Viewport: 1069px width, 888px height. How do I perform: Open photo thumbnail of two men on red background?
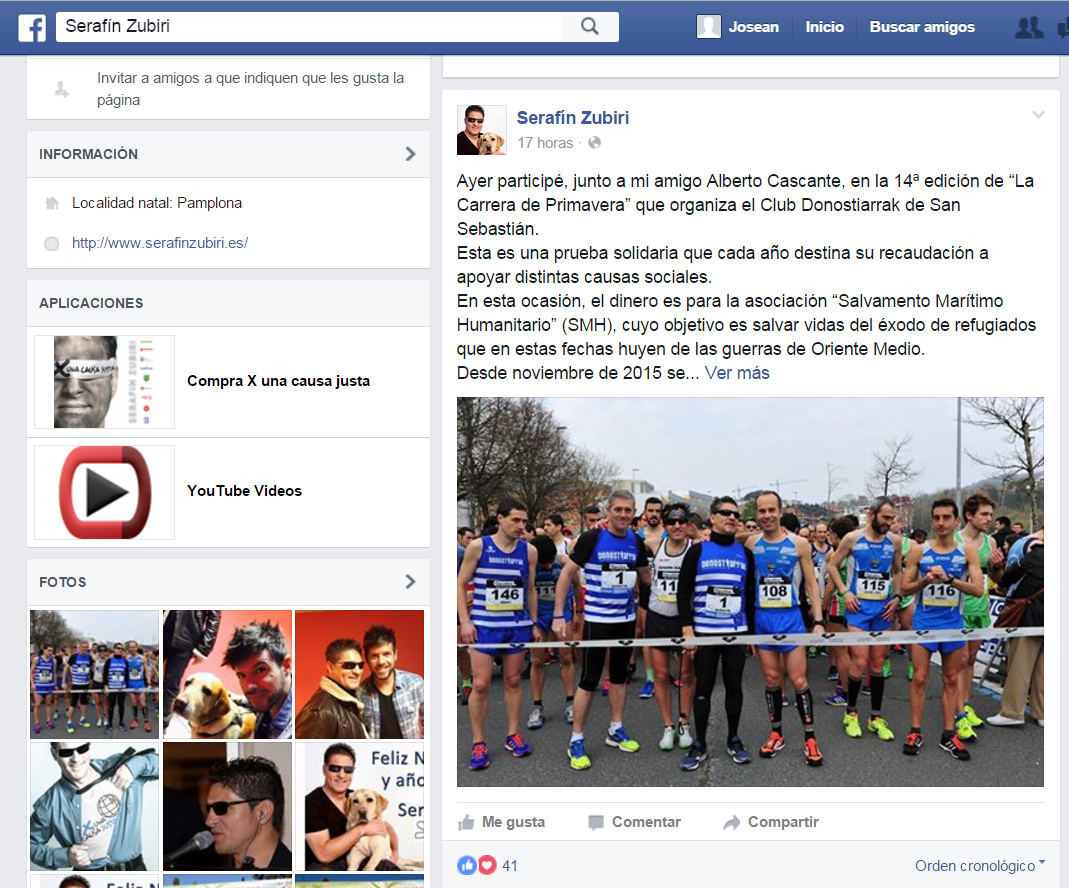point(359,674)
